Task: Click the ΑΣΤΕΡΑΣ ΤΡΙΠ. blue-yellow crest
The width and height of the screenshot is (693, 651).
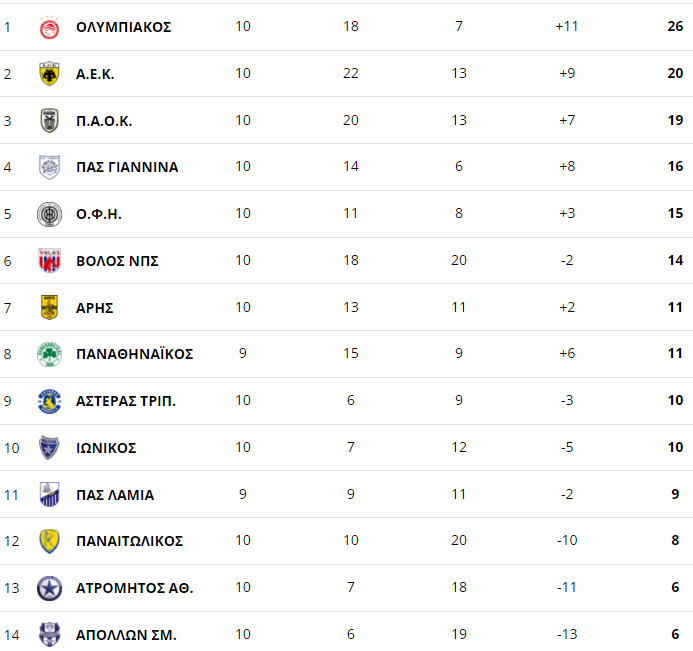Action: [50, 401]
